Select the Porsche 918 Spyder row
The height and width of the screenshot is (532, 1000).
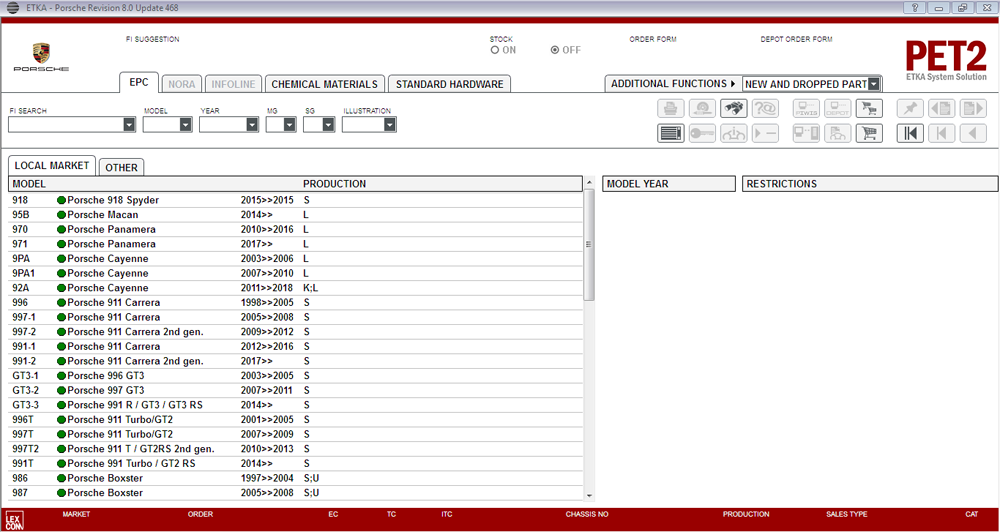pyautogui.click(x=296, y=200)
